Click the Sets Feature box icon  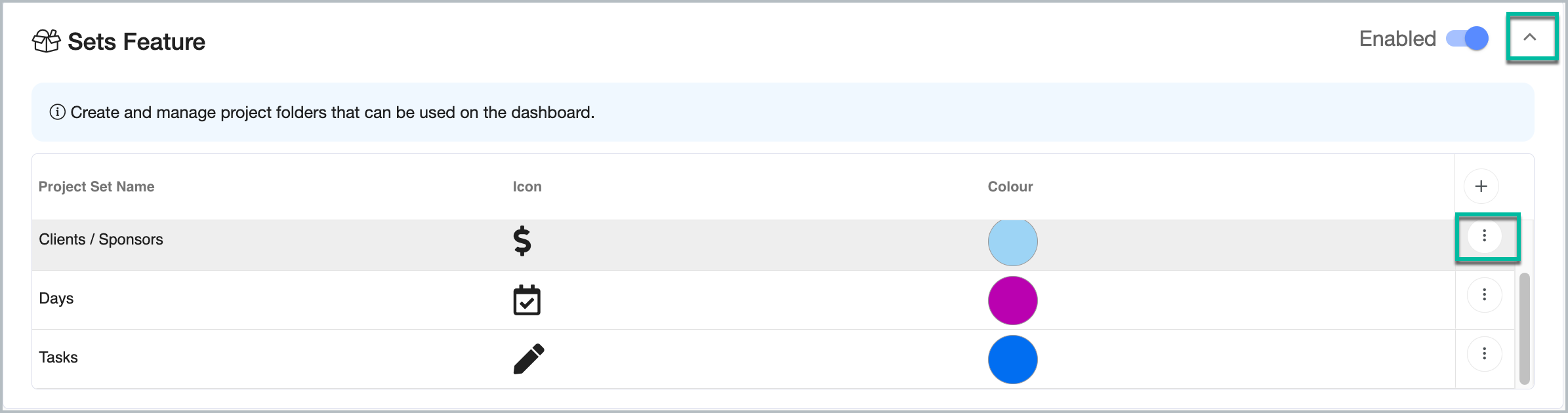[x=47, y=41]
